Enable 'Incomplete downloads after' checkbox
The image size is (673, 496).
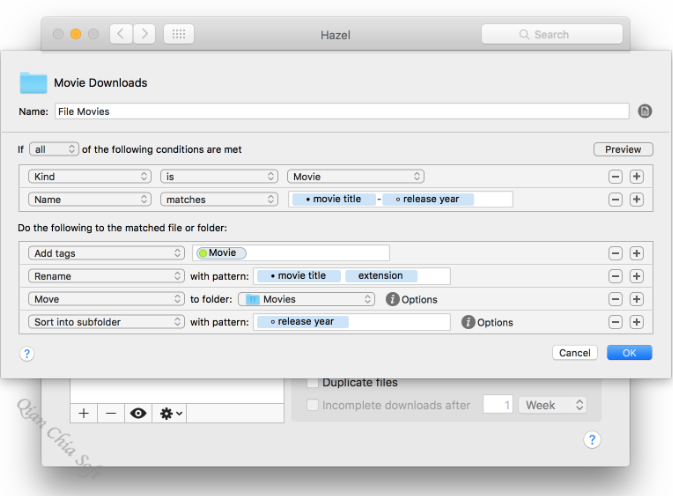click(312, 405)
